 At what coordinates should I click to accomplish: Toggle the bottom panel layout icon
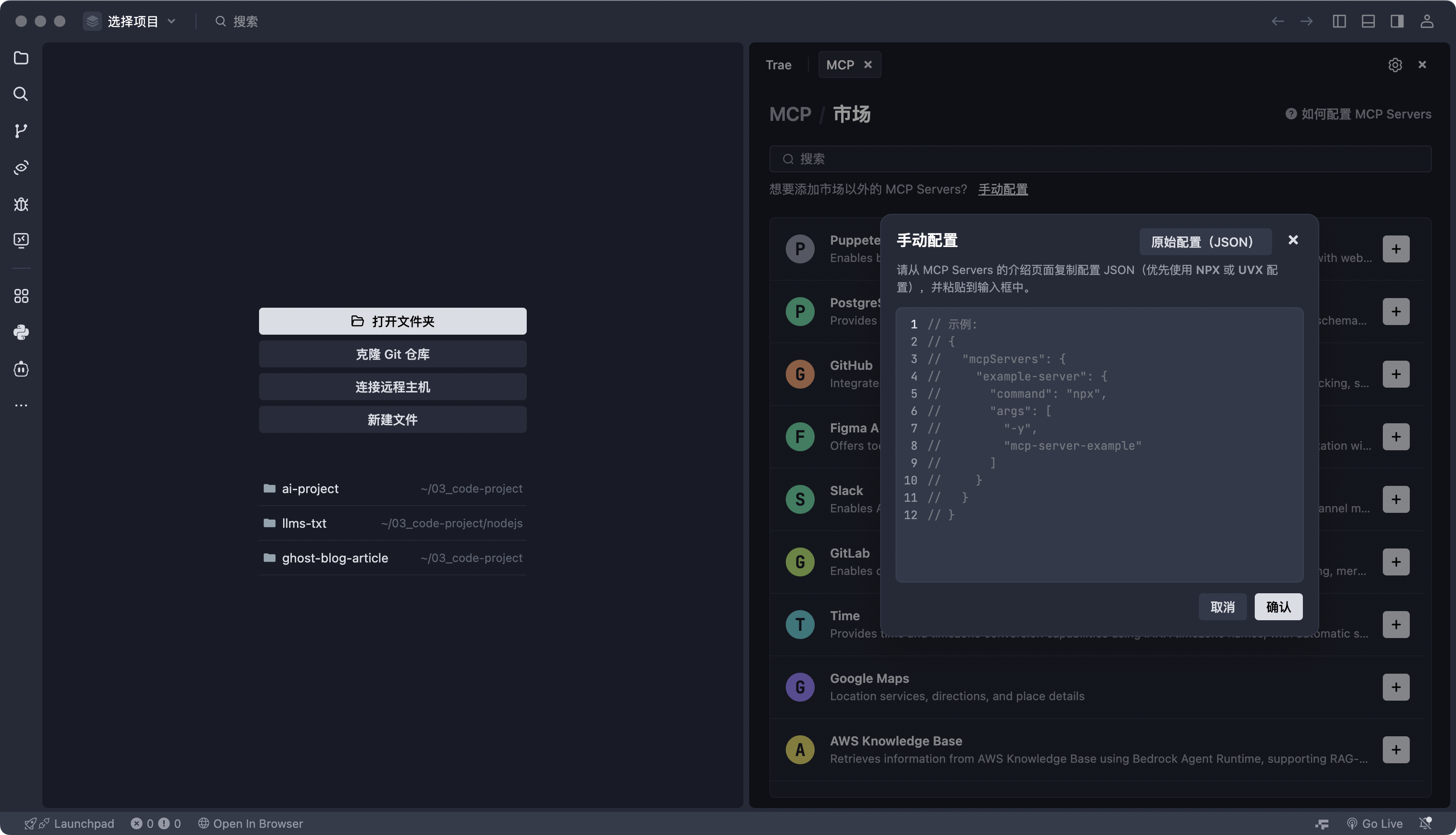click(x=1368, y=21)
